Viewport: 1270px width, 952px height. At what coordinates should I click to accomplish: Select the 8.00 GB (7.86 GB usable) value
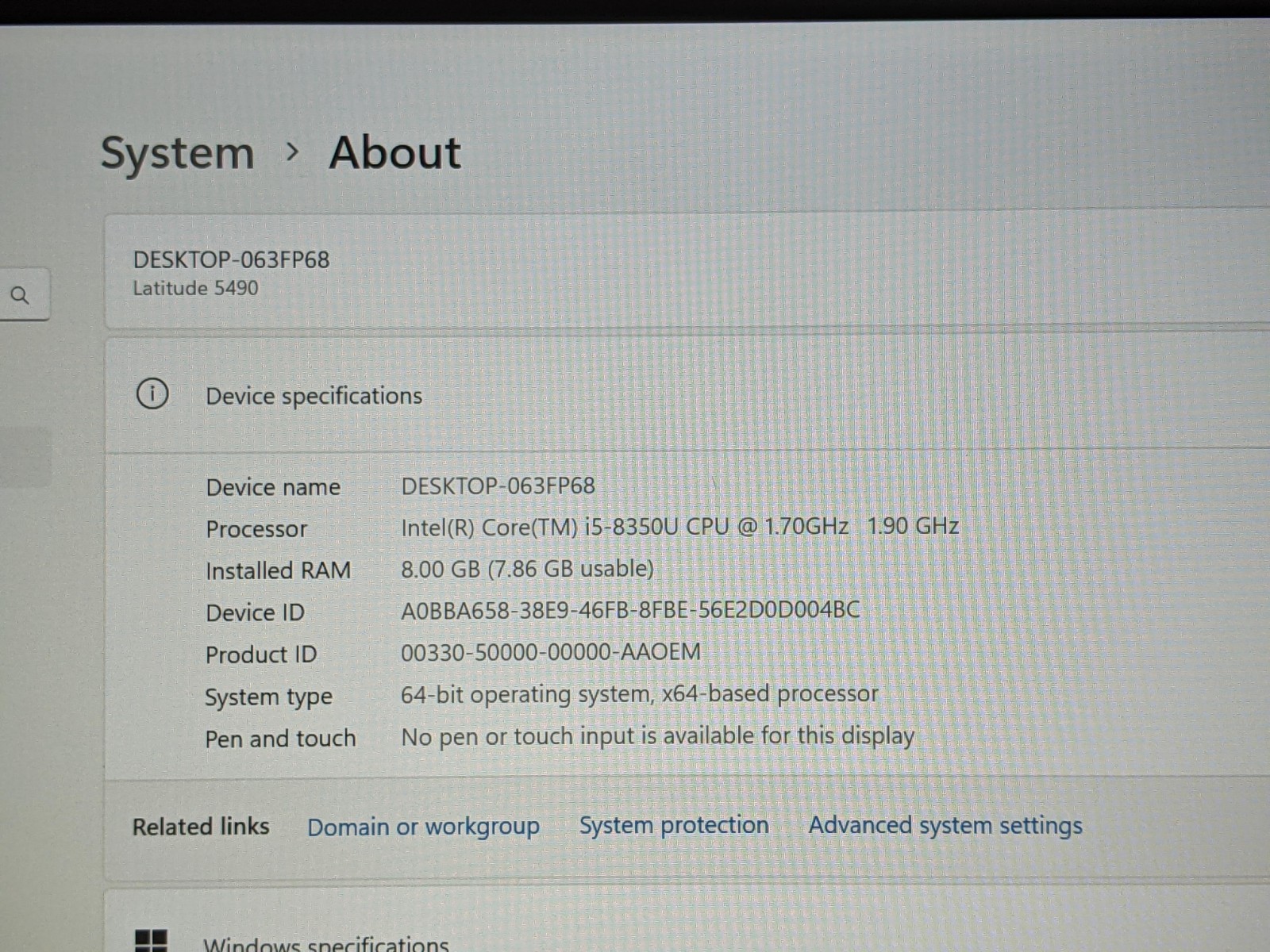tap(527, 569)
